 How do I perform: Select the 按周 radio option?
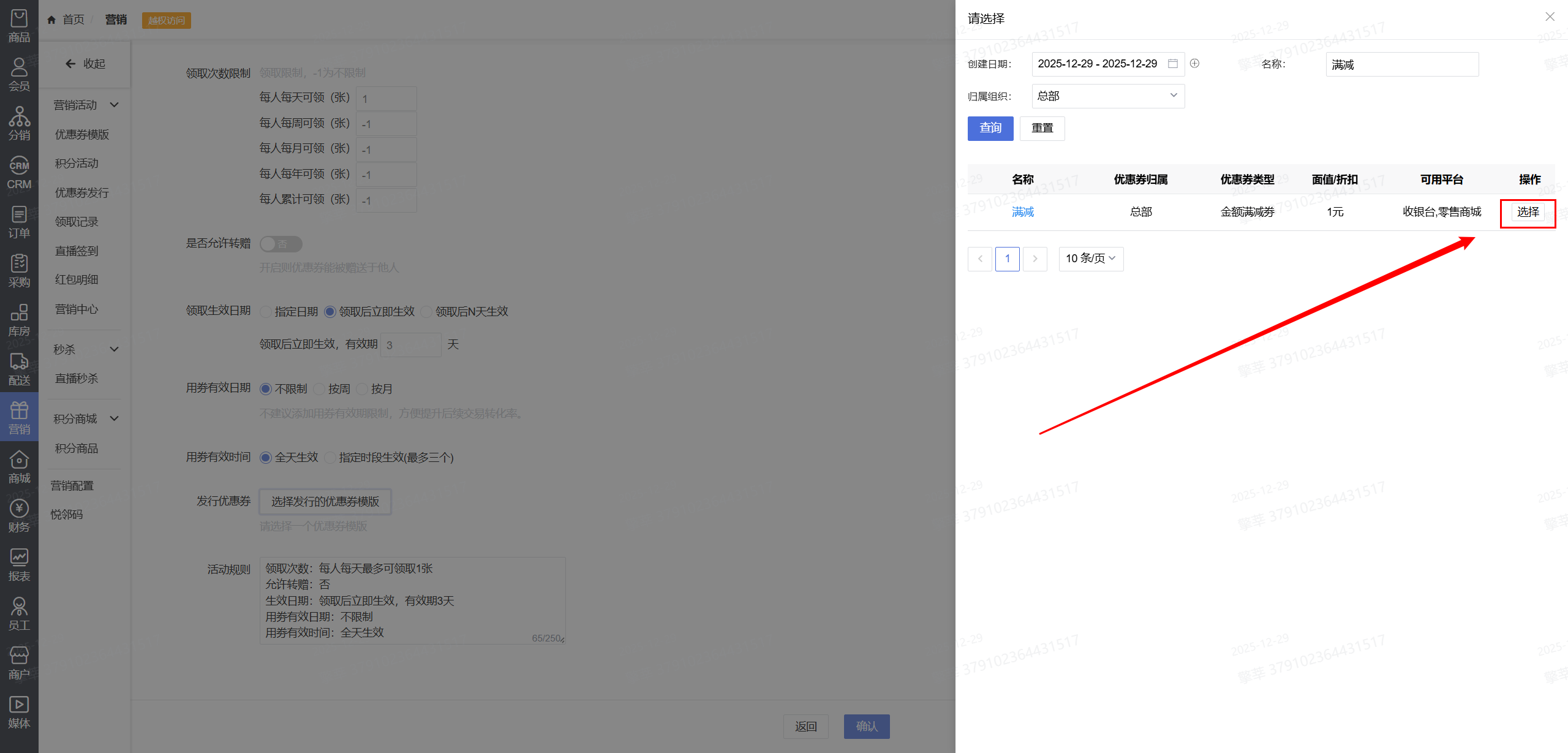[x=319, y=389]
